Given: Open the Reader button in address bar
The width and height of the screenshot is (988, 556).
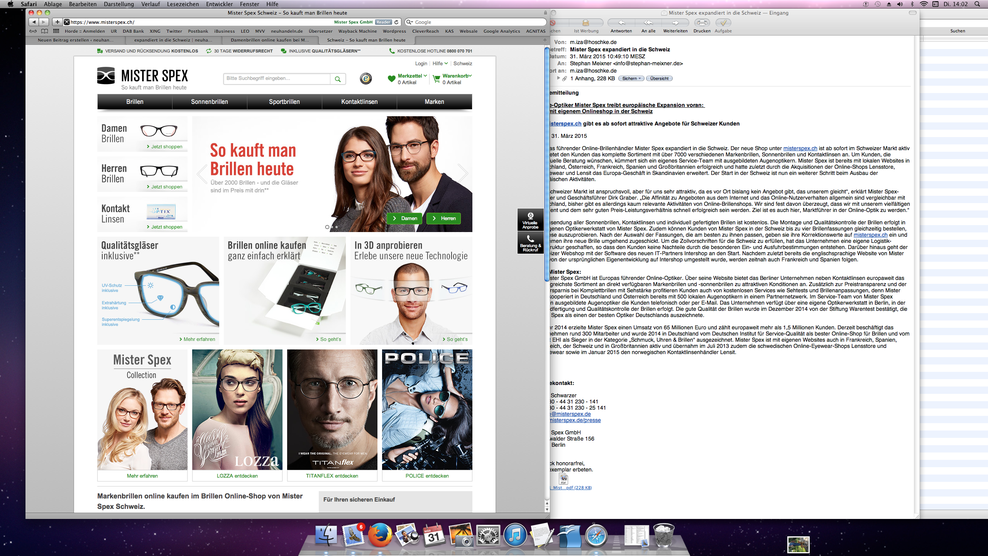Looking at the screenshot, I should [384, 22].
